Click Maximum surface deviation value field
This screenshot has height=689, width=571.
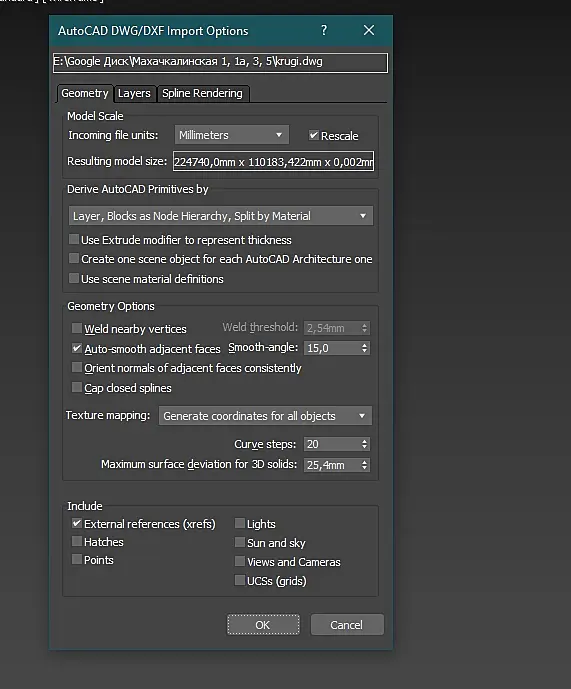tap(331, 465)
